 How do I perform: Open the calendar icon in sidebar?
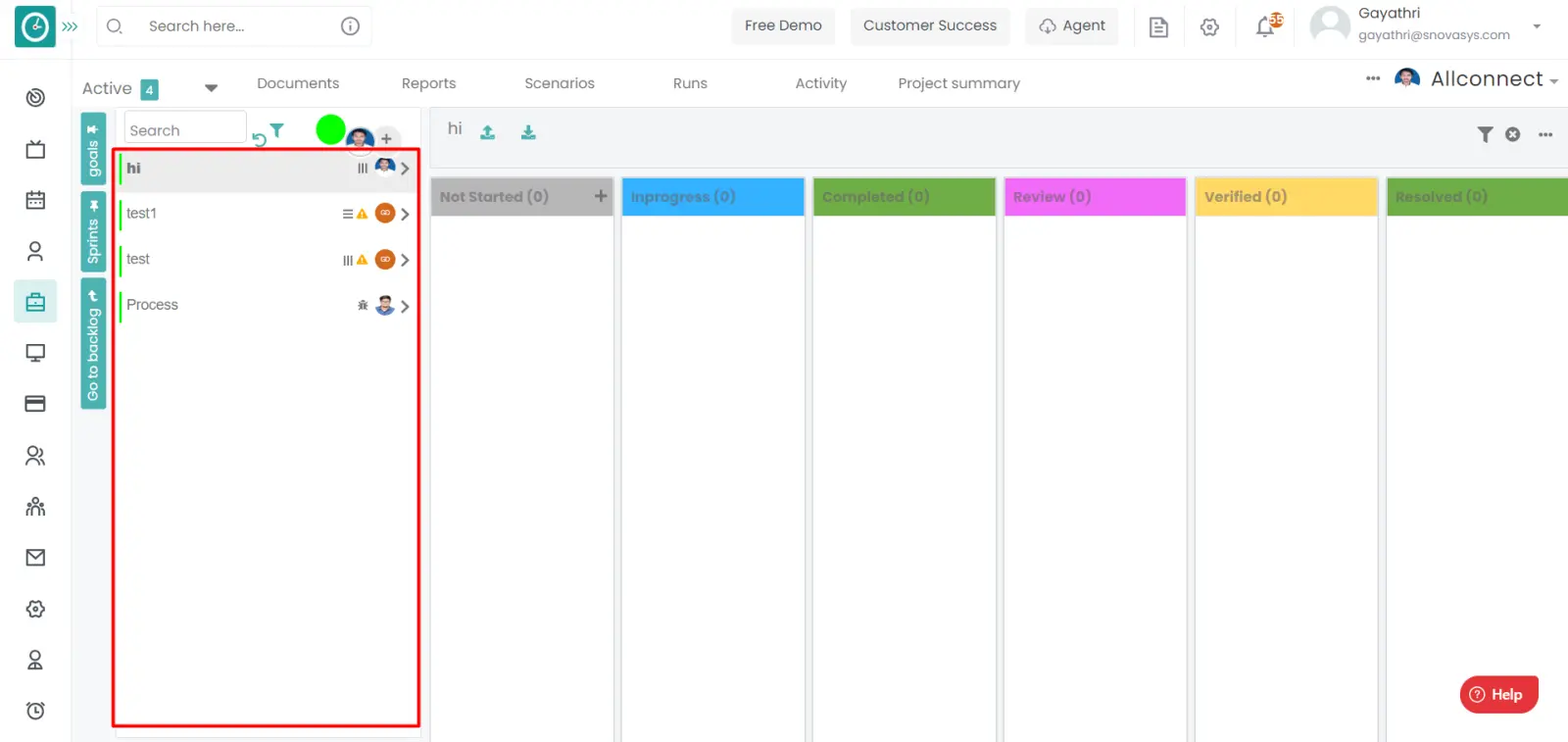click(x=35, y=200)
